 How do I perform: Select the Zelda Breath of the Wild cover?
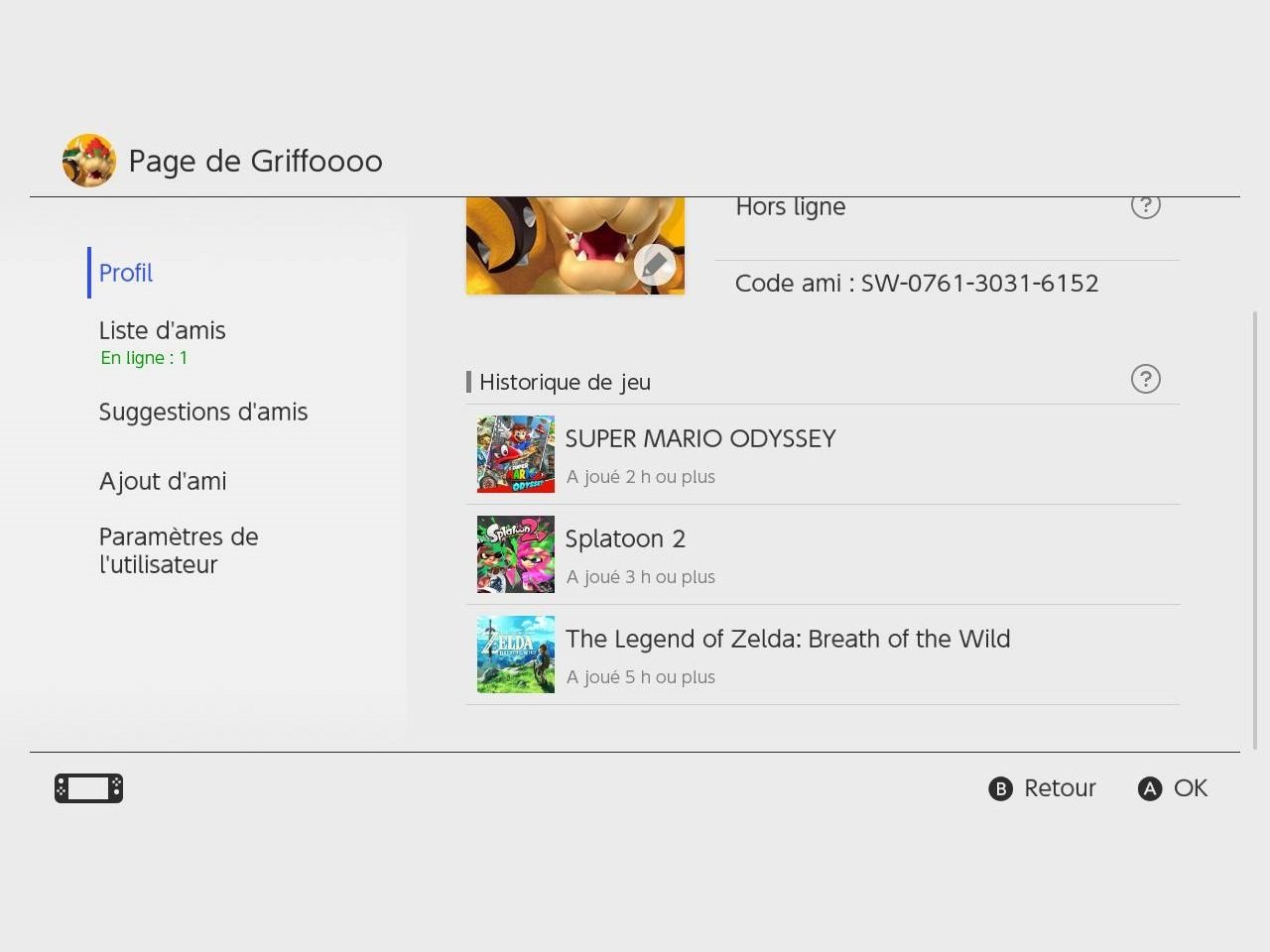coord(516,654)
